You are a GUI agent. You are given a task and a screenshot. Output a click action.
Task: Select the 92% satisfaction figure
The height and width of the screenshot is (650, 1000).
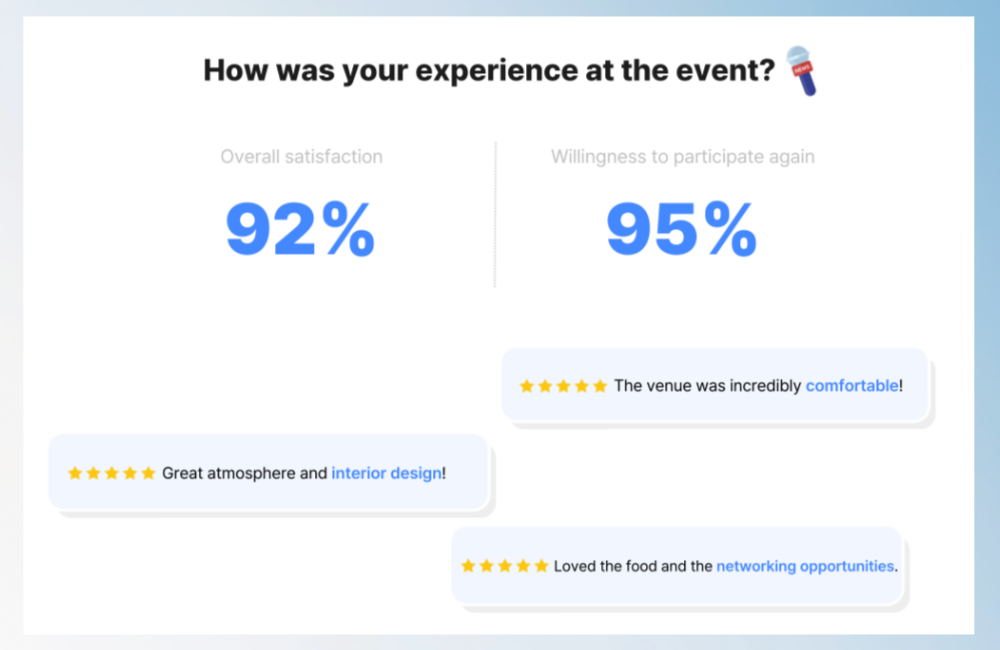pos(300,230)
